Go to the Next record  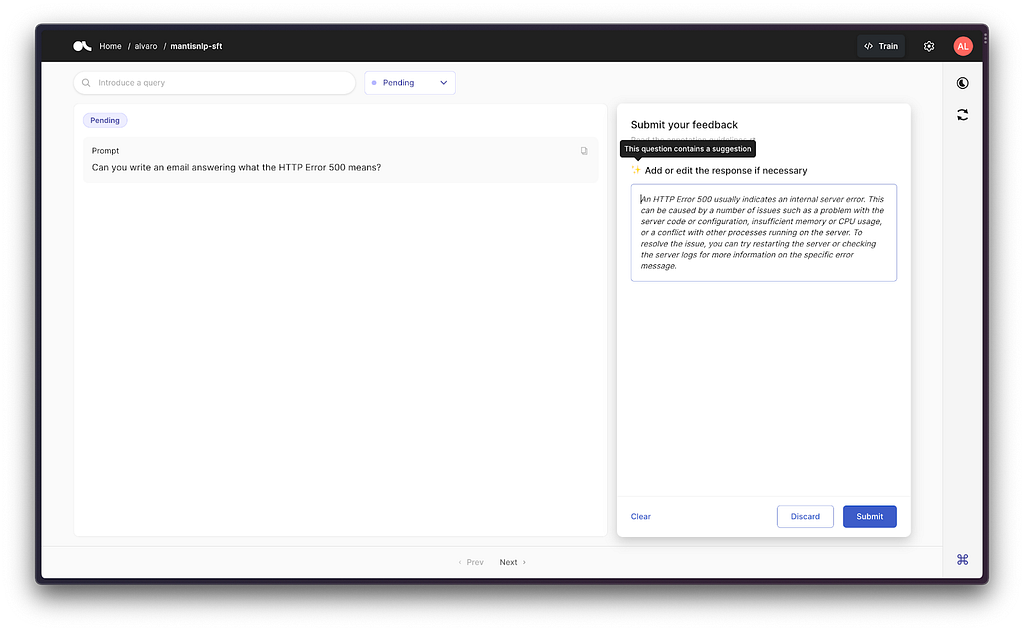(x=513, y=562)
